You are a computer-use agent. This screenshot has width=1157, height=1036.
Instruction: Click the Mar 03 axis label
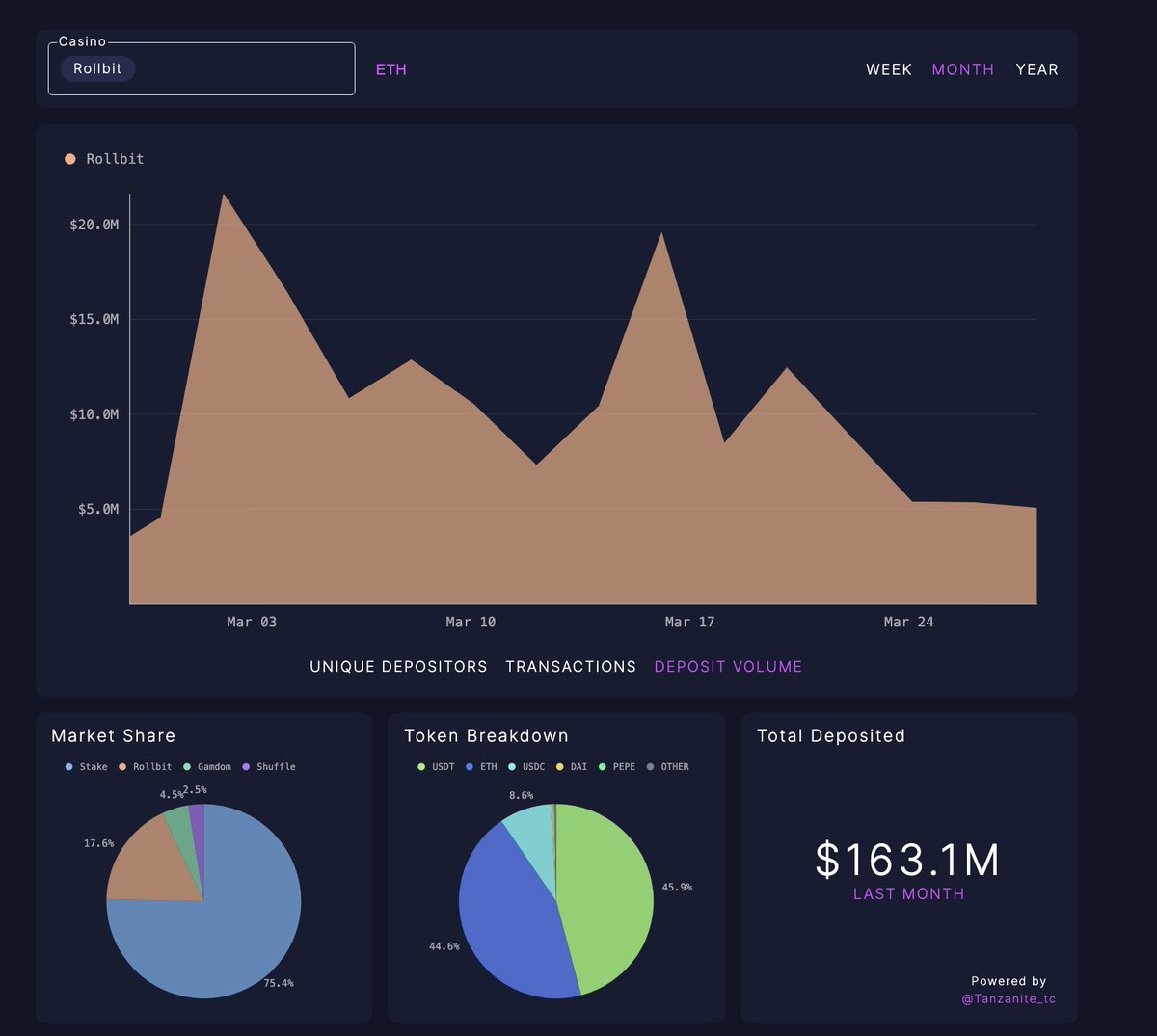coord(252,623)
